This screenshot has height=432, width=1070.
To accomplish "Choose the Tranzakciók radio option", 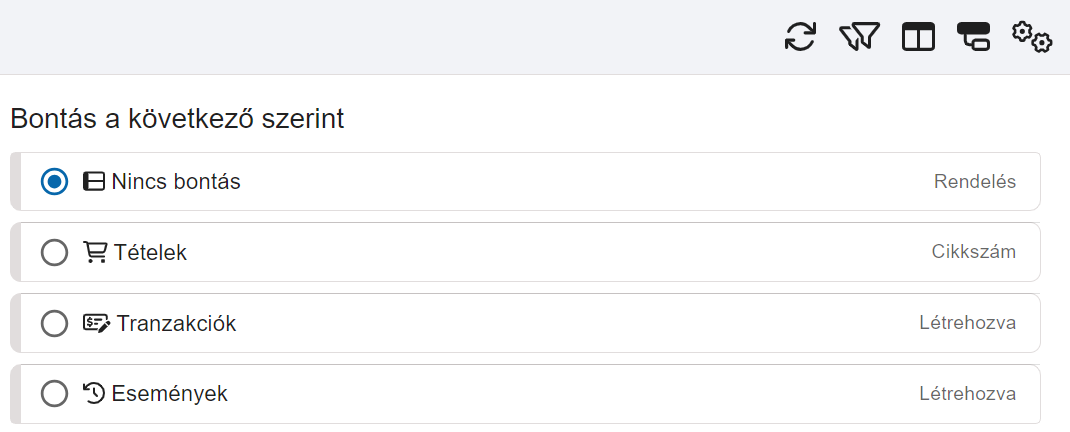I will [x=55, y=324].
